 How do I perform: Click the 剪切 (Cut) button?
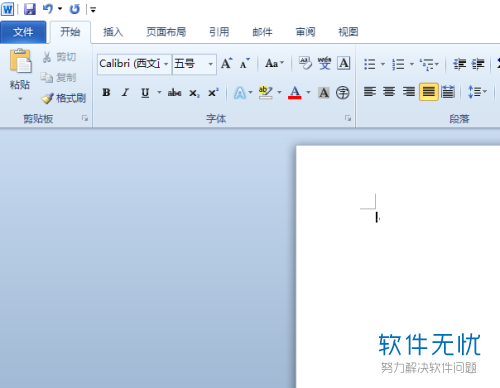(x=59, y=57)
